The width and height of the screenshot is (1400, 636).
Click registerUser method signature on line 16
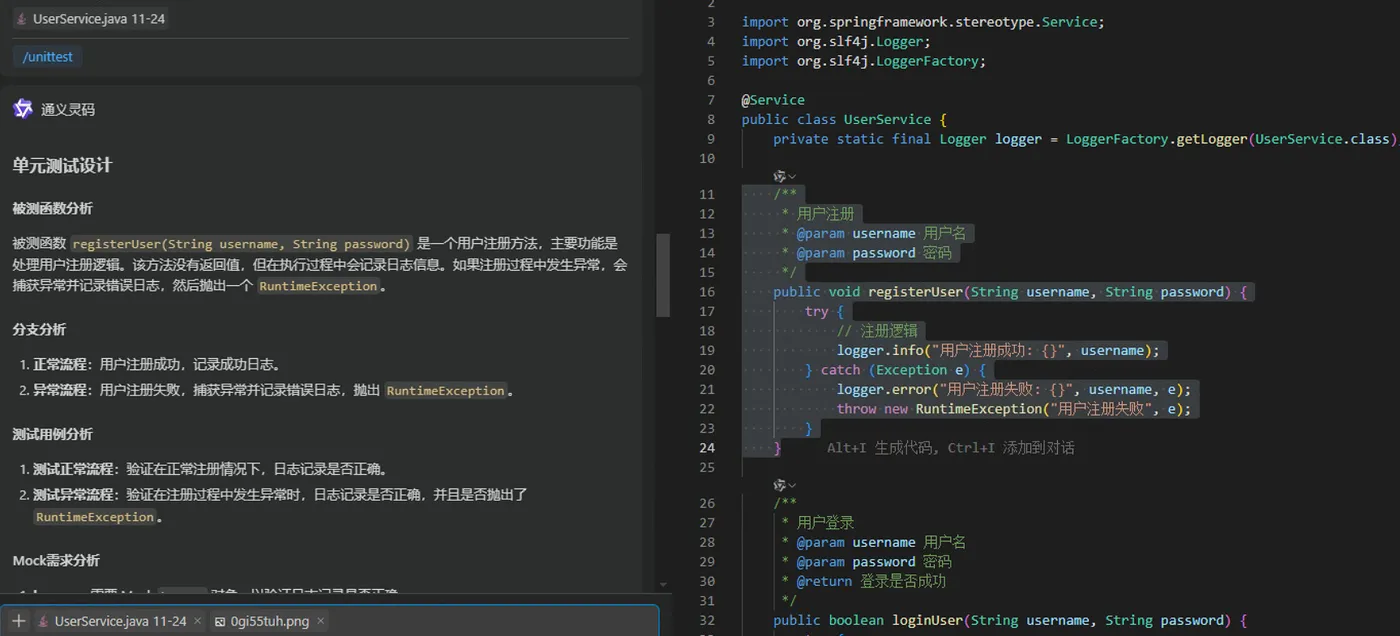tap(1009, 292)
